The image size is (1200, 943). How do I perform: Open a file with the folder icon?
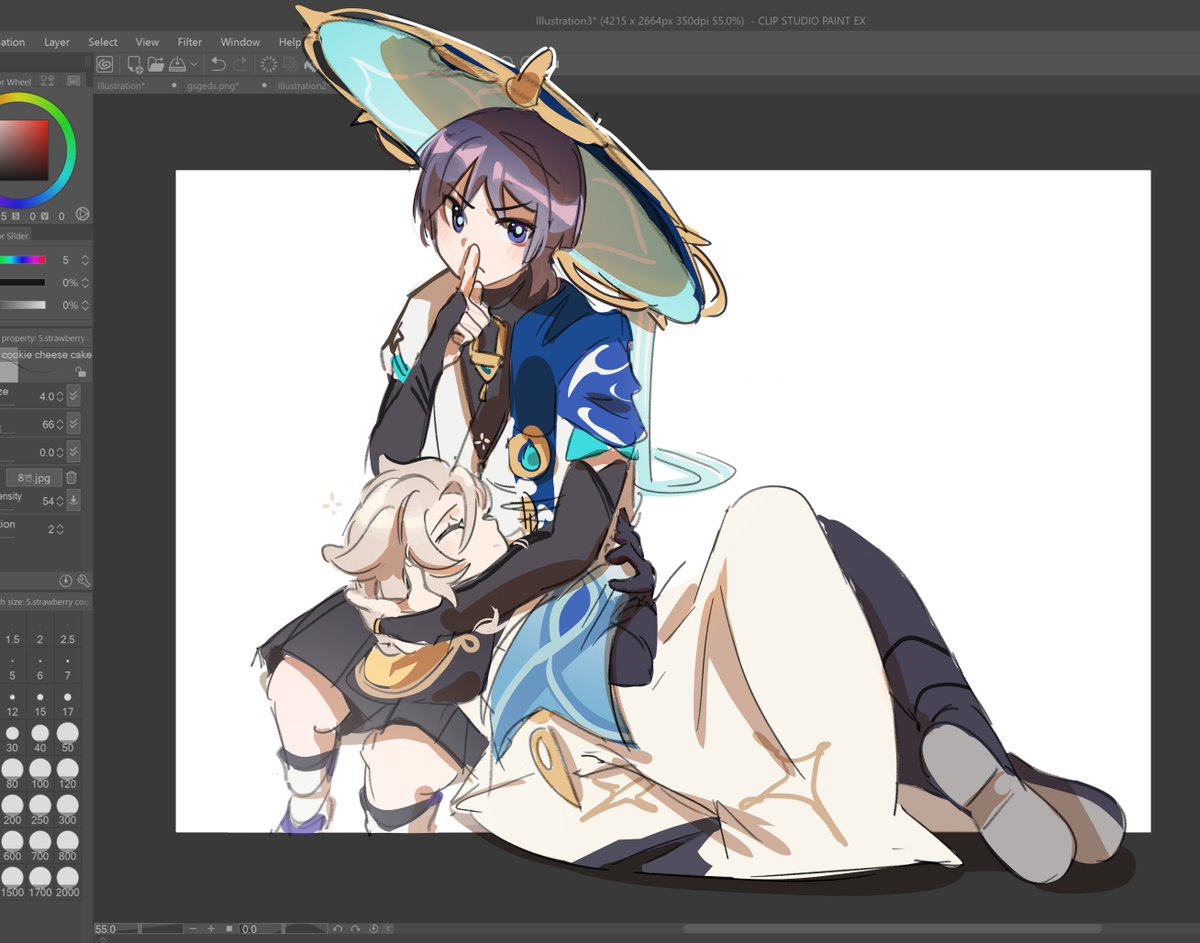point(156,64)
